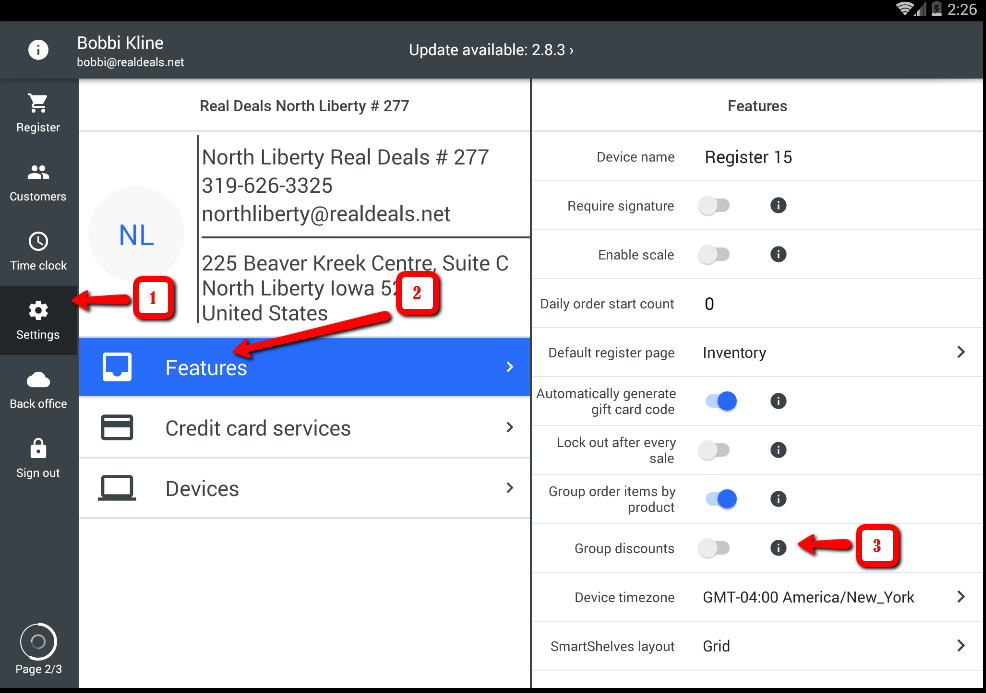Screen dimensions: 986x693
Task: Click the Sign out lock icon
Action: click(x=38, y=448)
